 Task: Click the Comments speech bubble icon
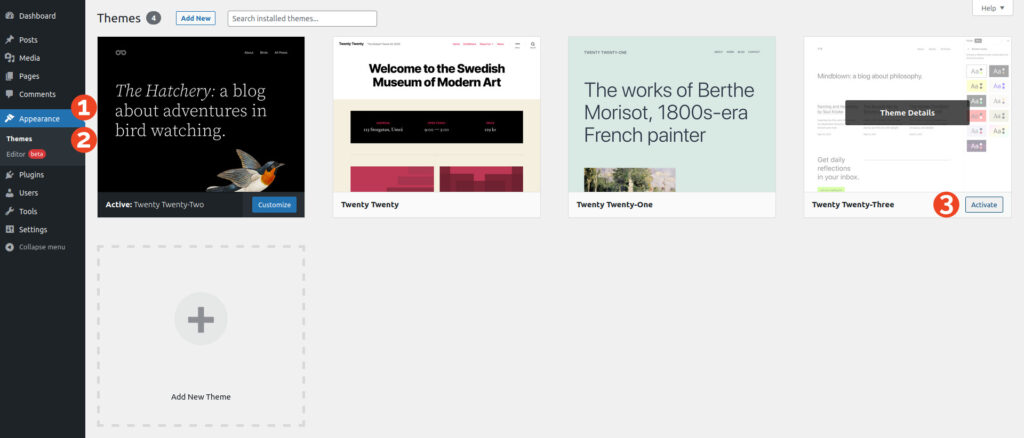coord(9,95)
